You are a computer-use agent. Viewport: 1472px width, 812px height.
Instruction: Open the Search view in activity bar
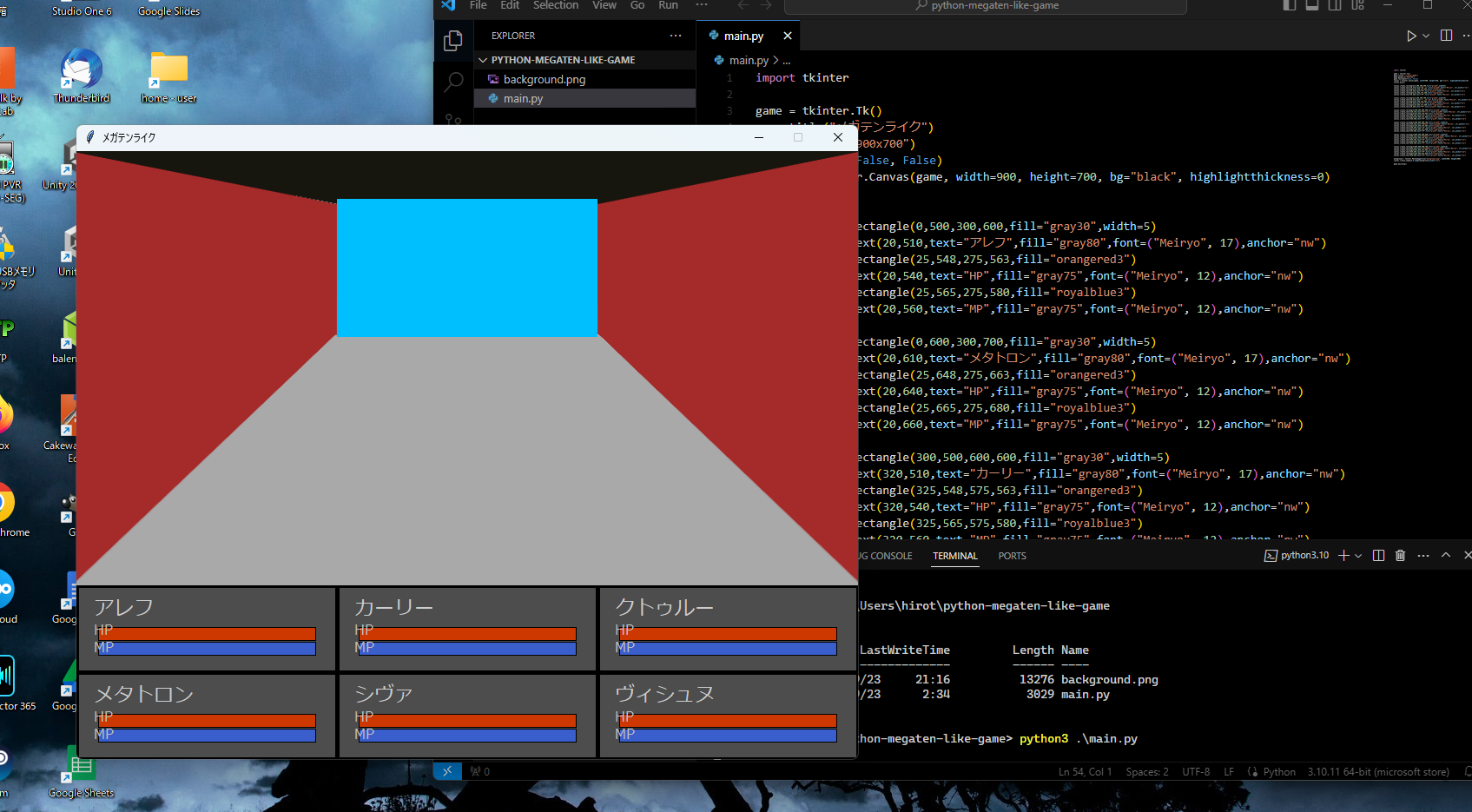coord(453,83)
